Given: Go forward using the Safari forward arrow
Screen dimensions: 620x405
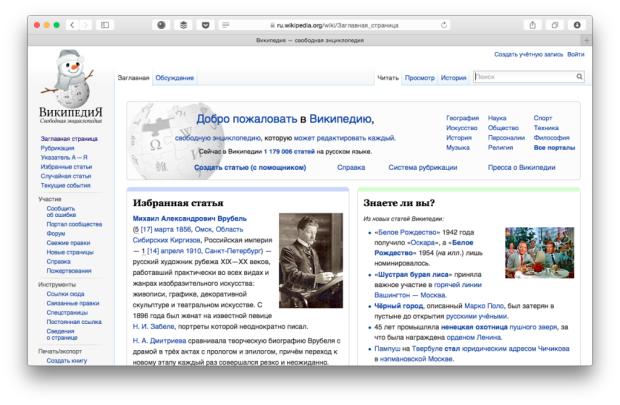Looking at the screenshot, I should click(85, 25).
